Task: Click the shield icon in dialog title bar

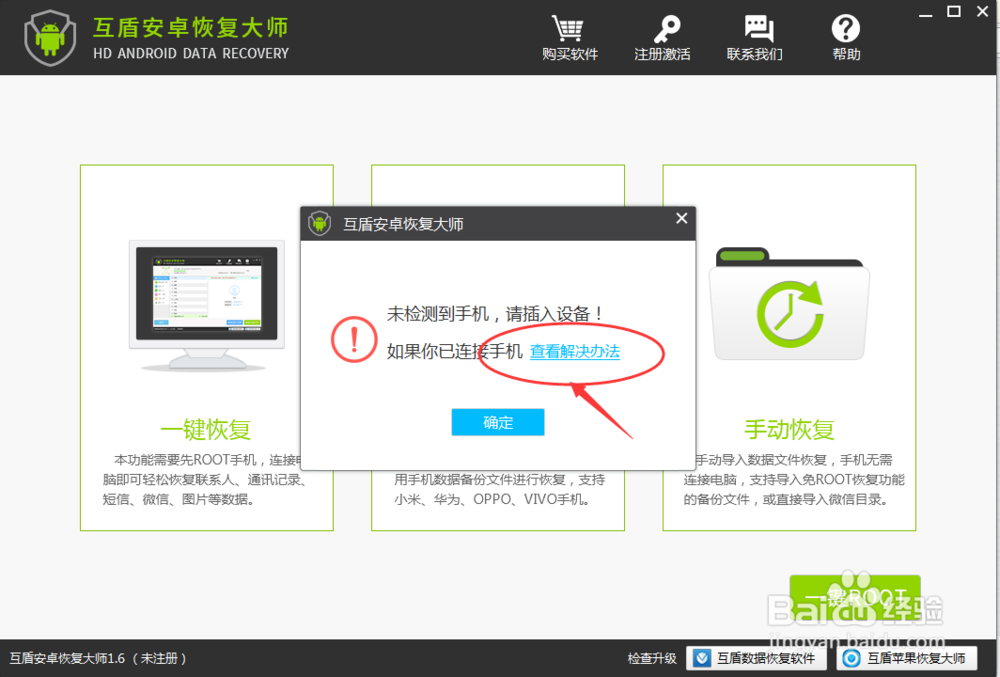Action: coord(320,224)
